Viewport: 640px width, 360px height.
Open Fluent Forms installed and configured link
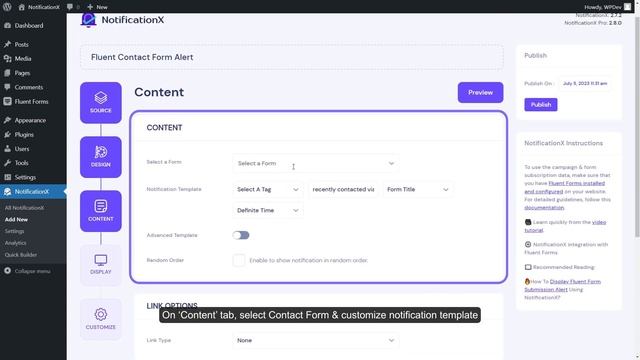[x=564, y=187]
